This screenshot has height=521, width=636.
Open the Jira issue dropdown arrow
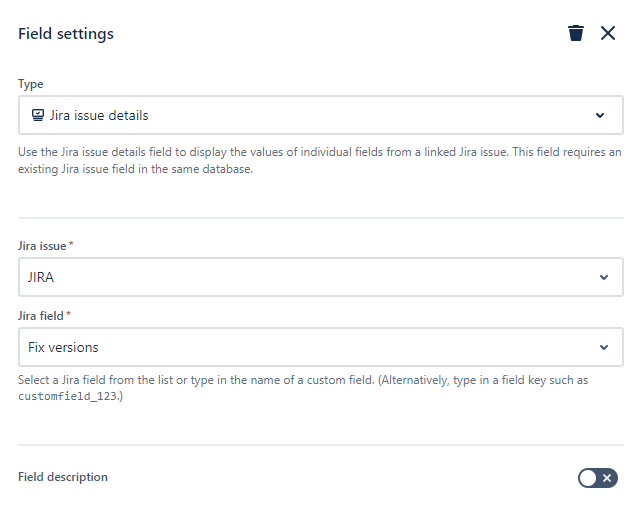(604, 277)
